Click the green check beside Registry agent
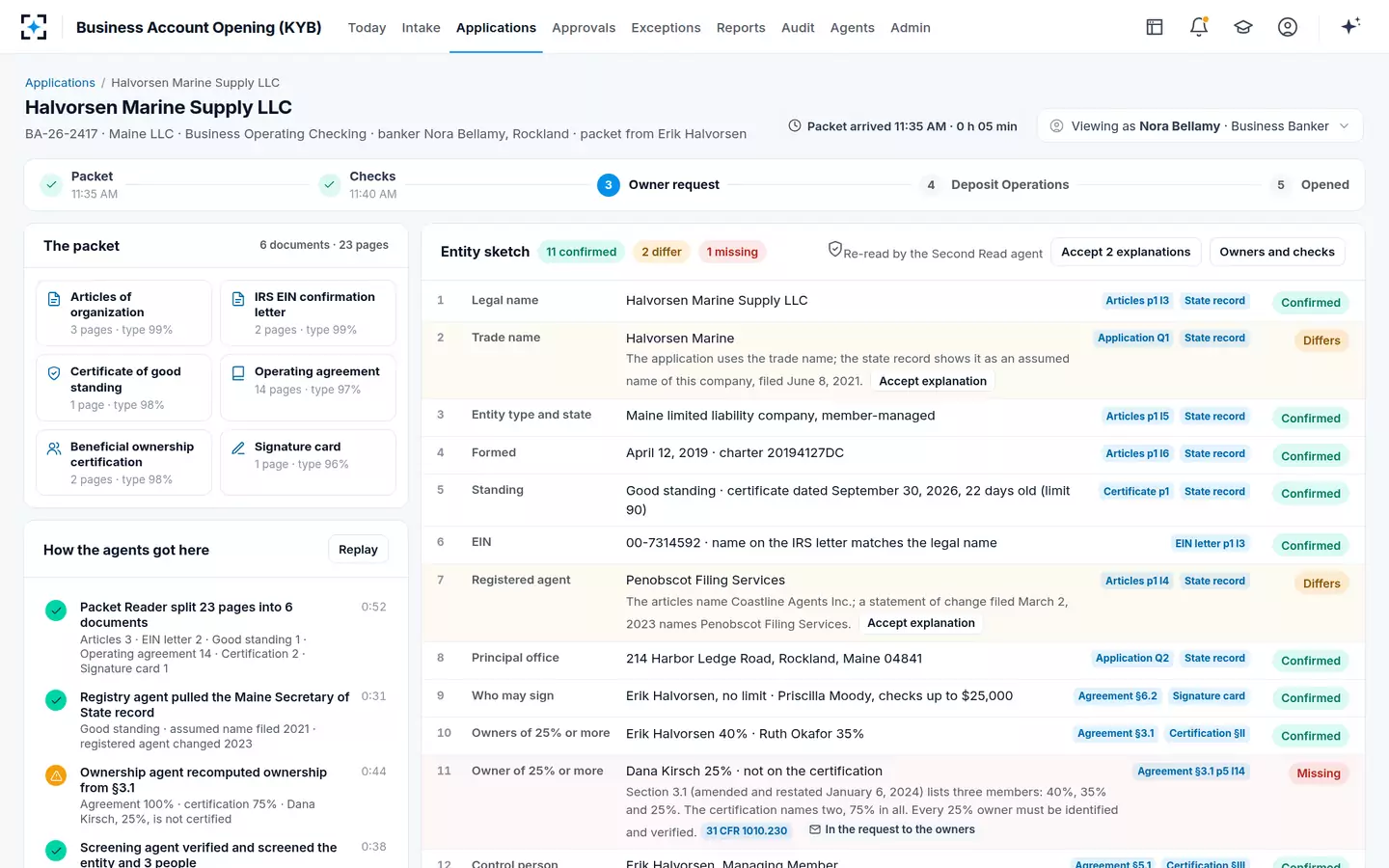Screen dimensions: 1389x868 point(56,700)
